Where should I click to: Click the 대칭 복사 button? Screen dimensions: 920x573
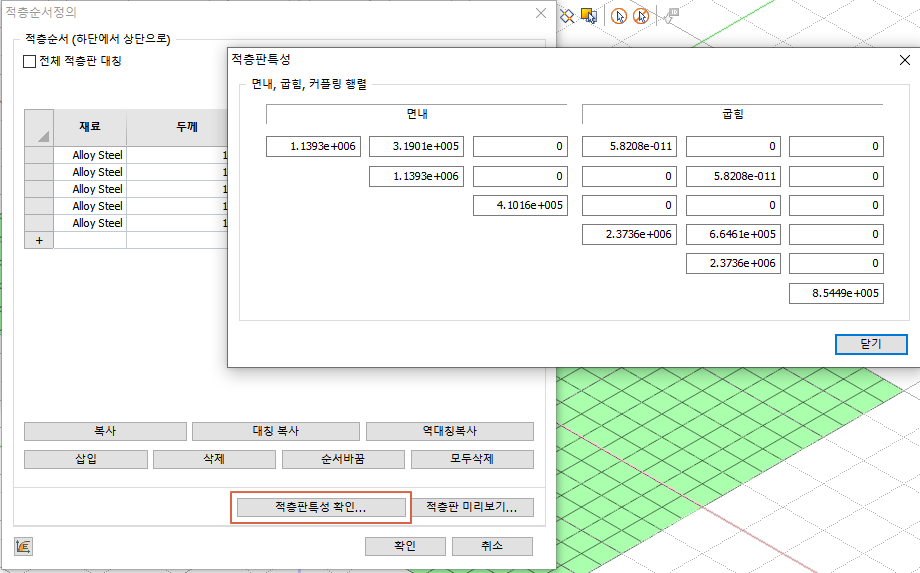click(x=276, y=431)
